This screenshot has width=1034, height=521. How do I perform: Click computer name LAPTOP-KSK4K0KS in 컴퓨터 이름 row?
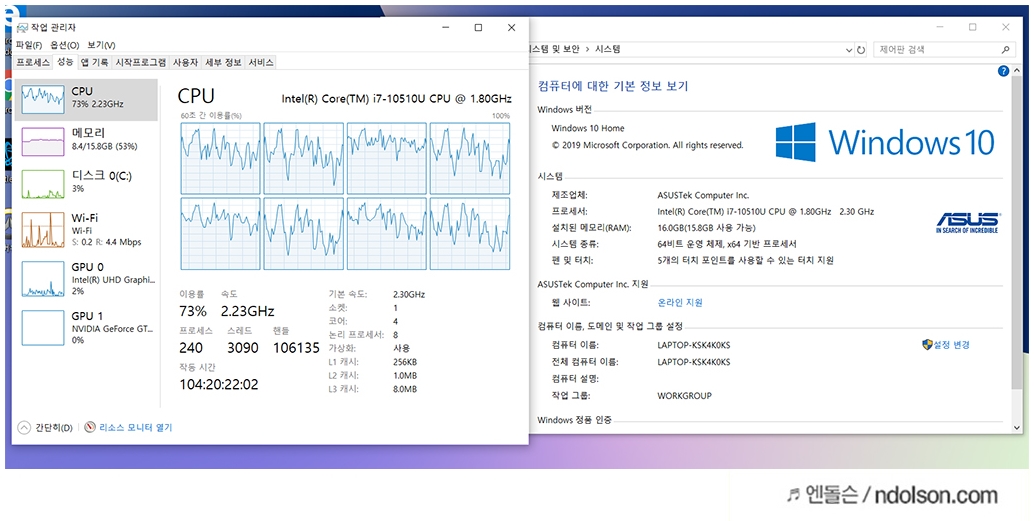[x=694, y=345]
